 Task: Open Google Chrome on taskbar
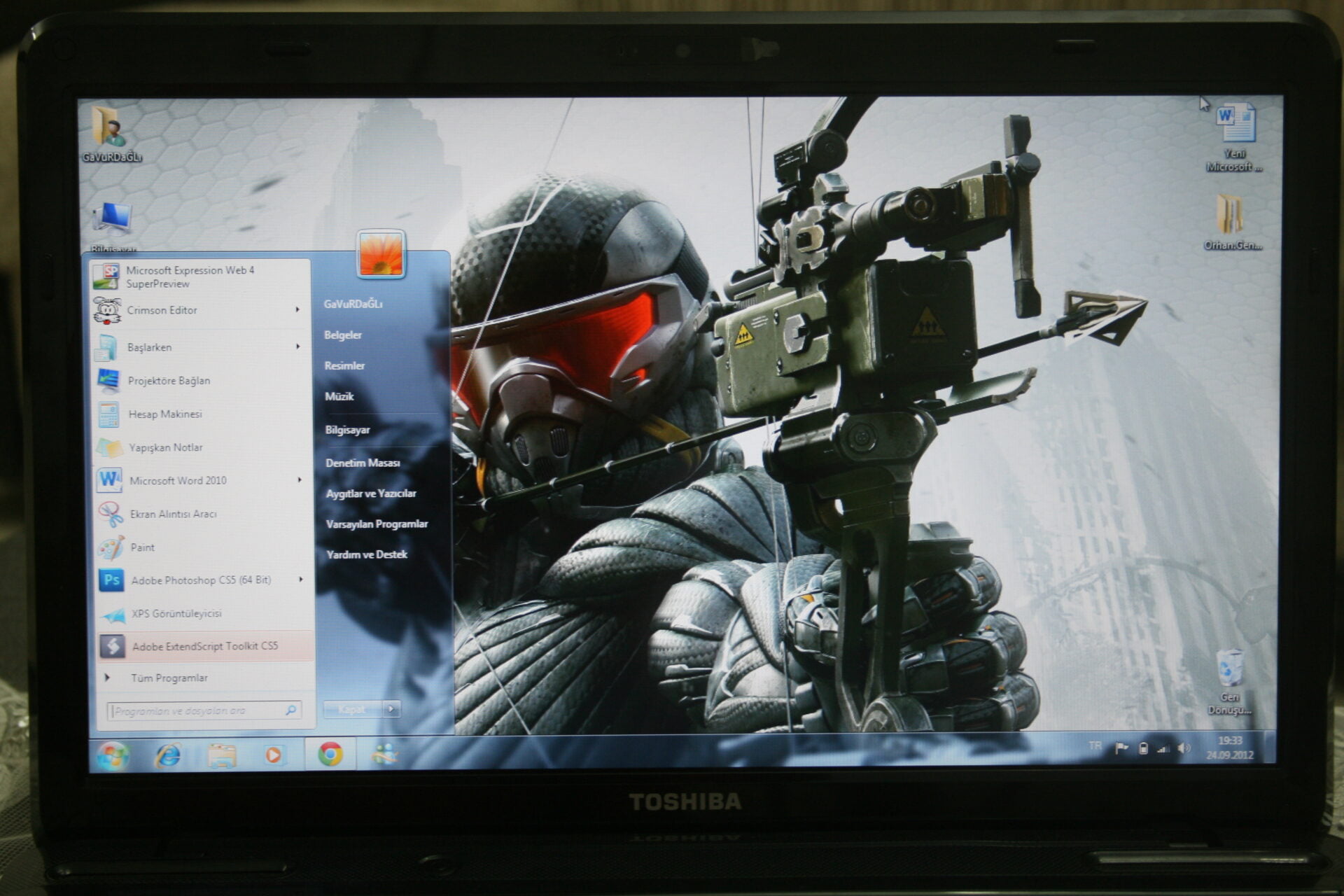pyautogui.click(x=330, y=754)
